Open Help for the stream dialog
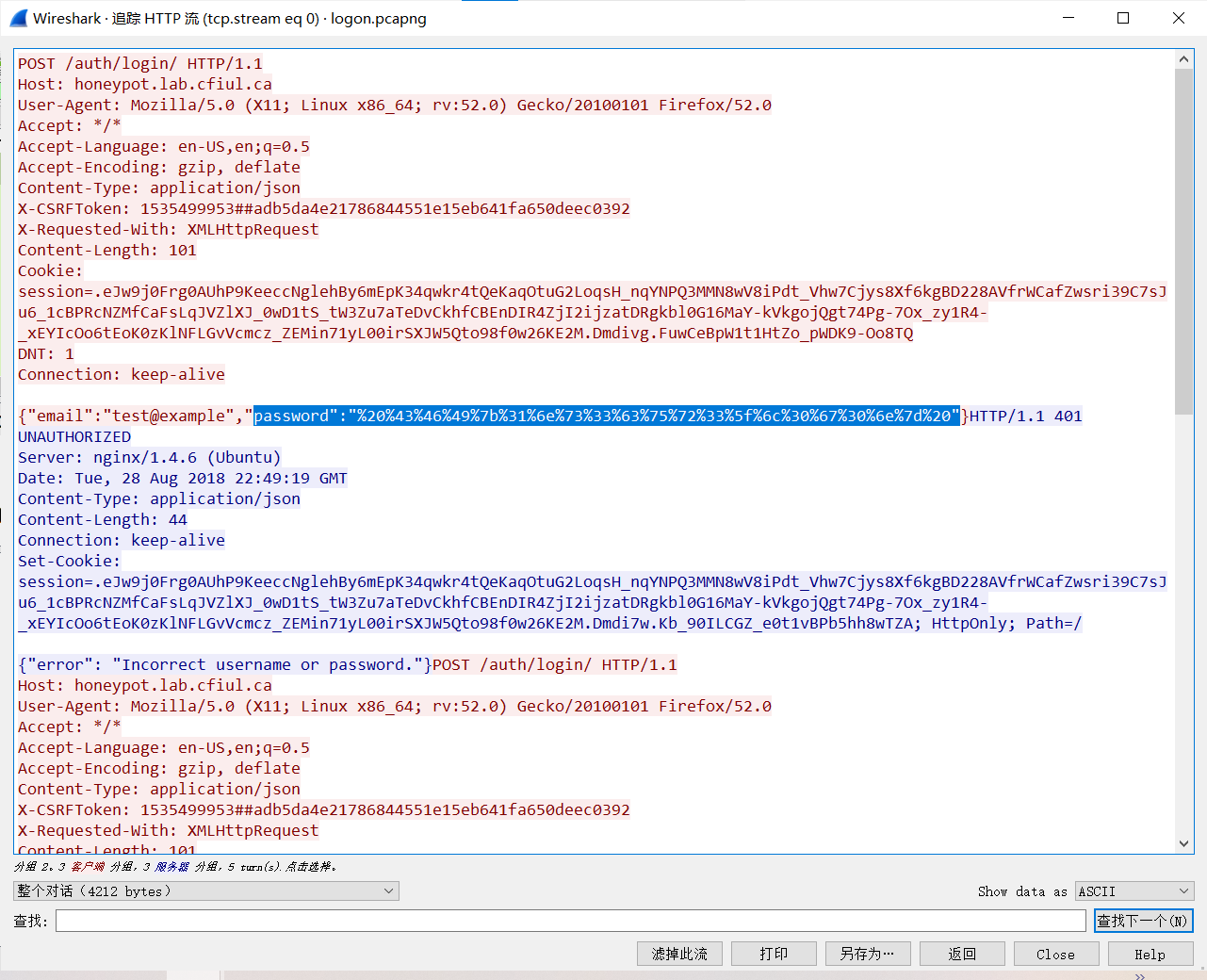Viewport: 1207px width, 980px height. 1150,954
